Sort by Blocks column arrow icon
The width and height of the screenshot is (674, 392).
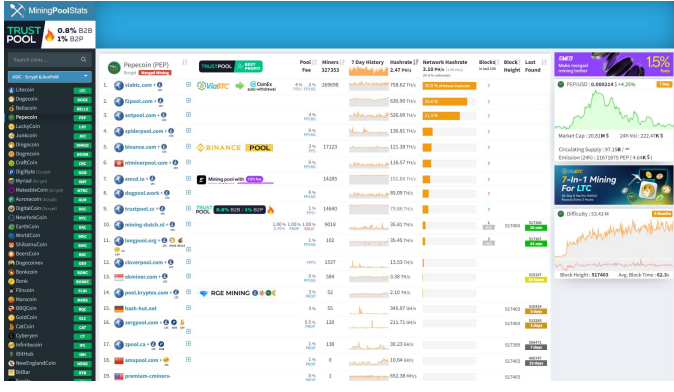pos(498,62)
